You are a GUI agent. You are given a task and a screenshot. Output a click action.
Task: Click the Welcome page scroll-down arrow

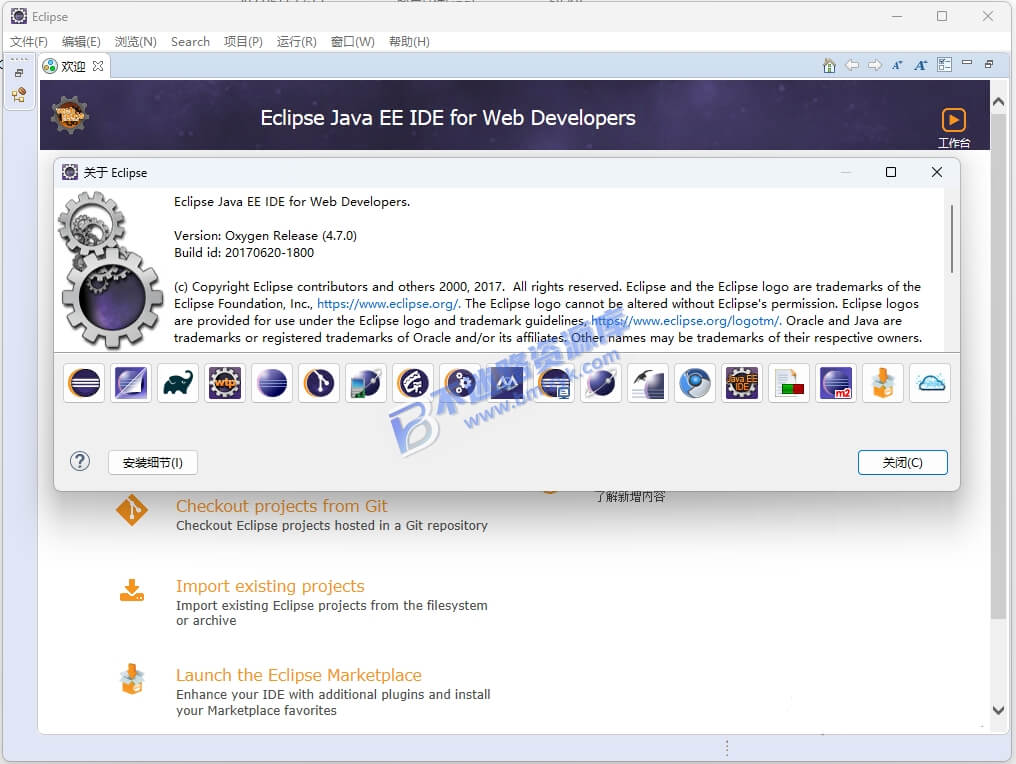pyautogui.click(x=999, y=710)
